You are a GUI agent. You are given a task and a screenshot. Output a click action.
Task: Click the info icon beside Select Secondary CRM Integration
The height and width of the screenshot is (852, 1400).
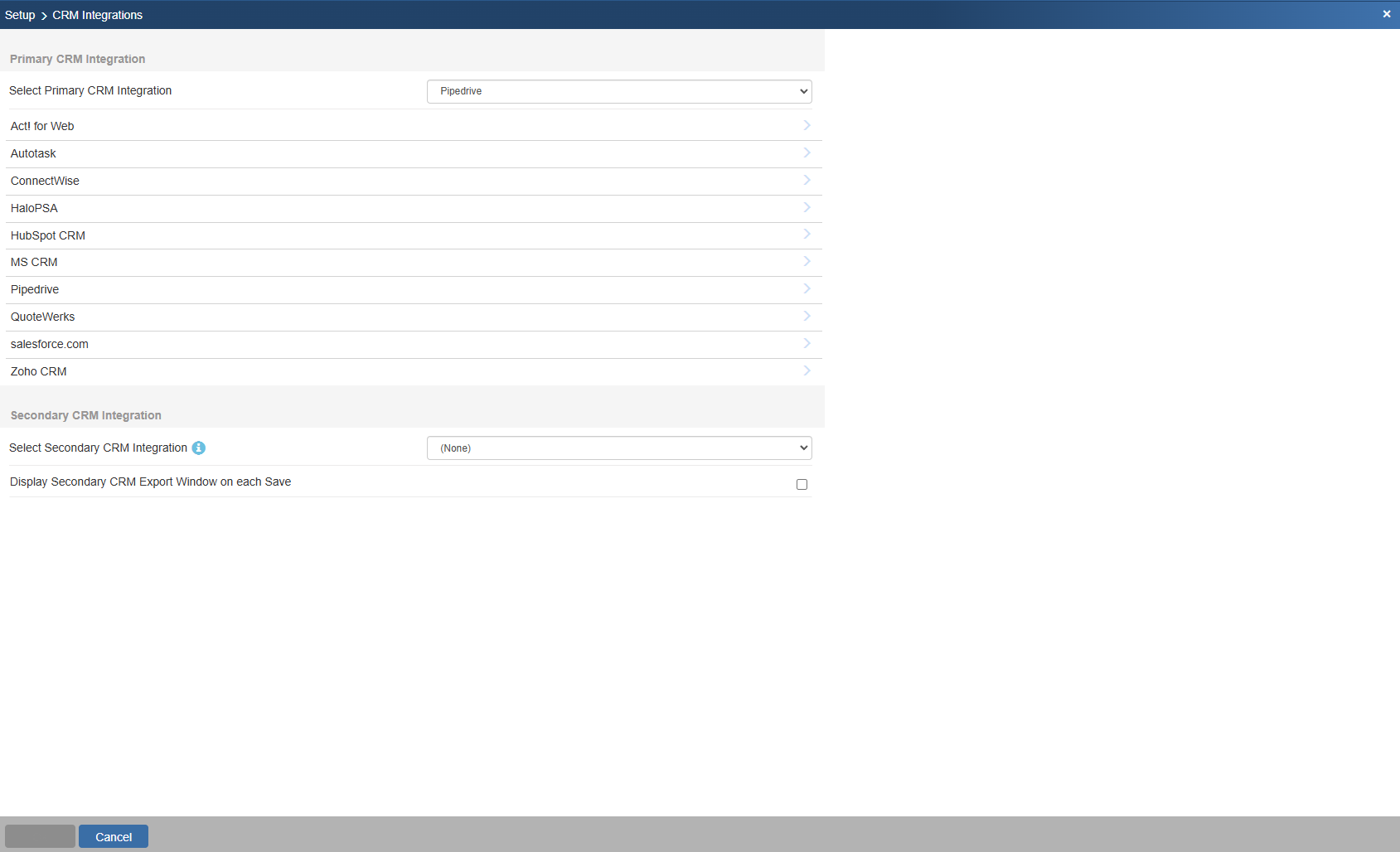199,448
